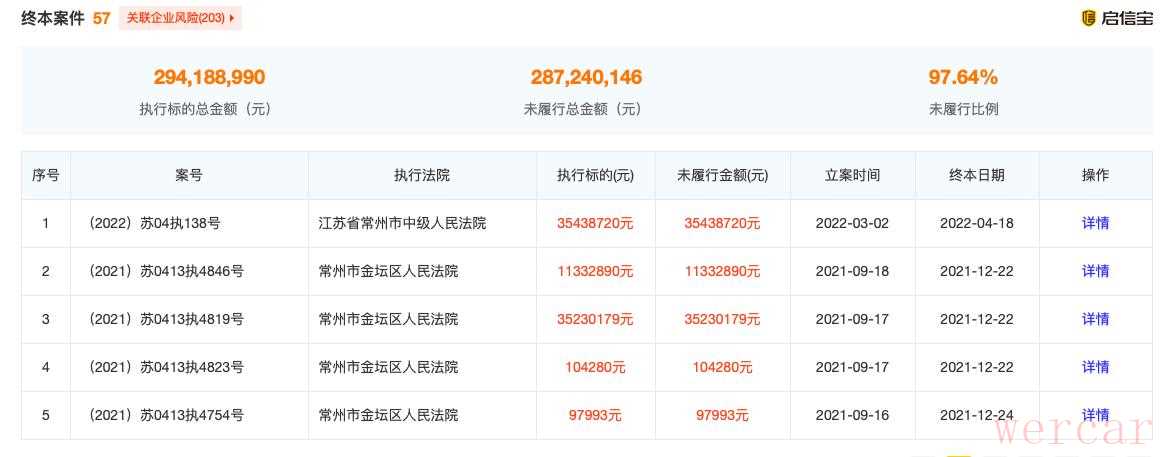
Task: Select the 立案时间 column header
Action: pos(852,175)
